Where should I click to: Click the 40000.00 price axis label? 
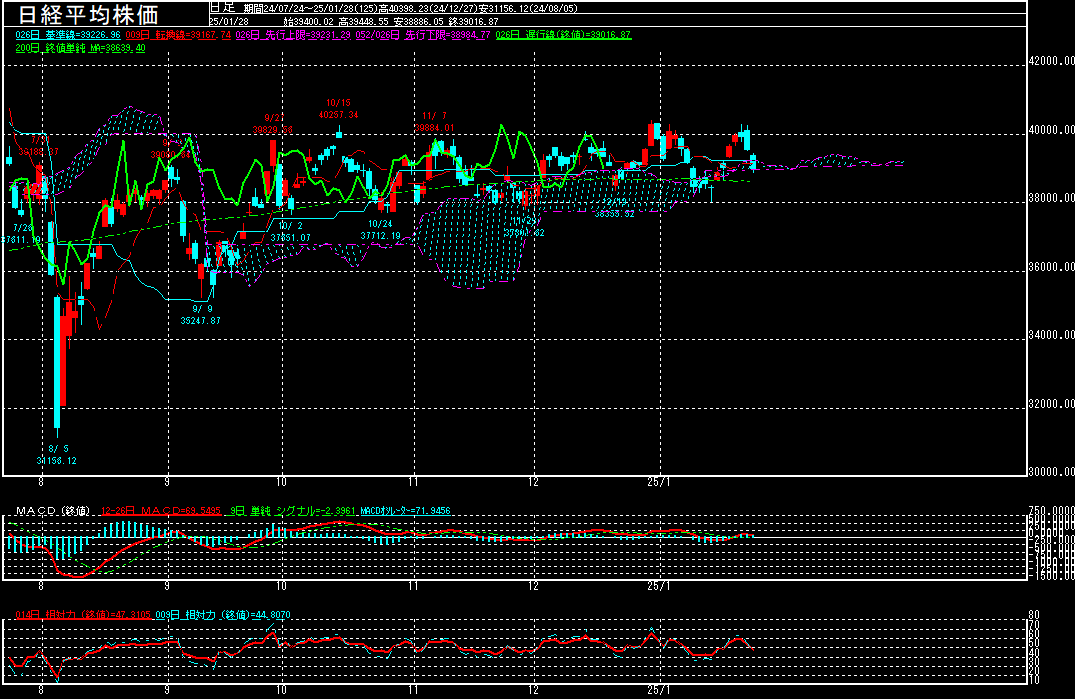[1052, 130]
